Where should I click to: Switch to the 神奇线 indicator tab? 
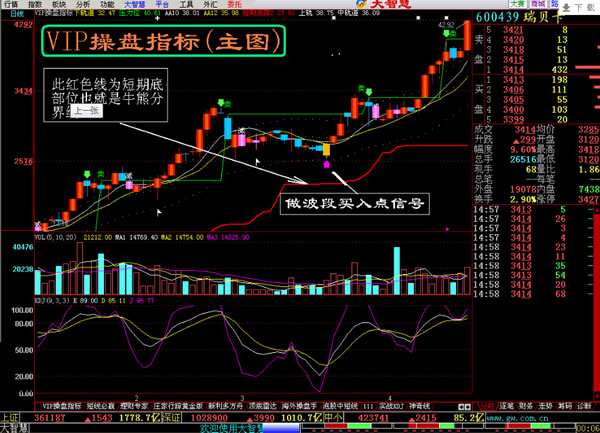[419, 406]
